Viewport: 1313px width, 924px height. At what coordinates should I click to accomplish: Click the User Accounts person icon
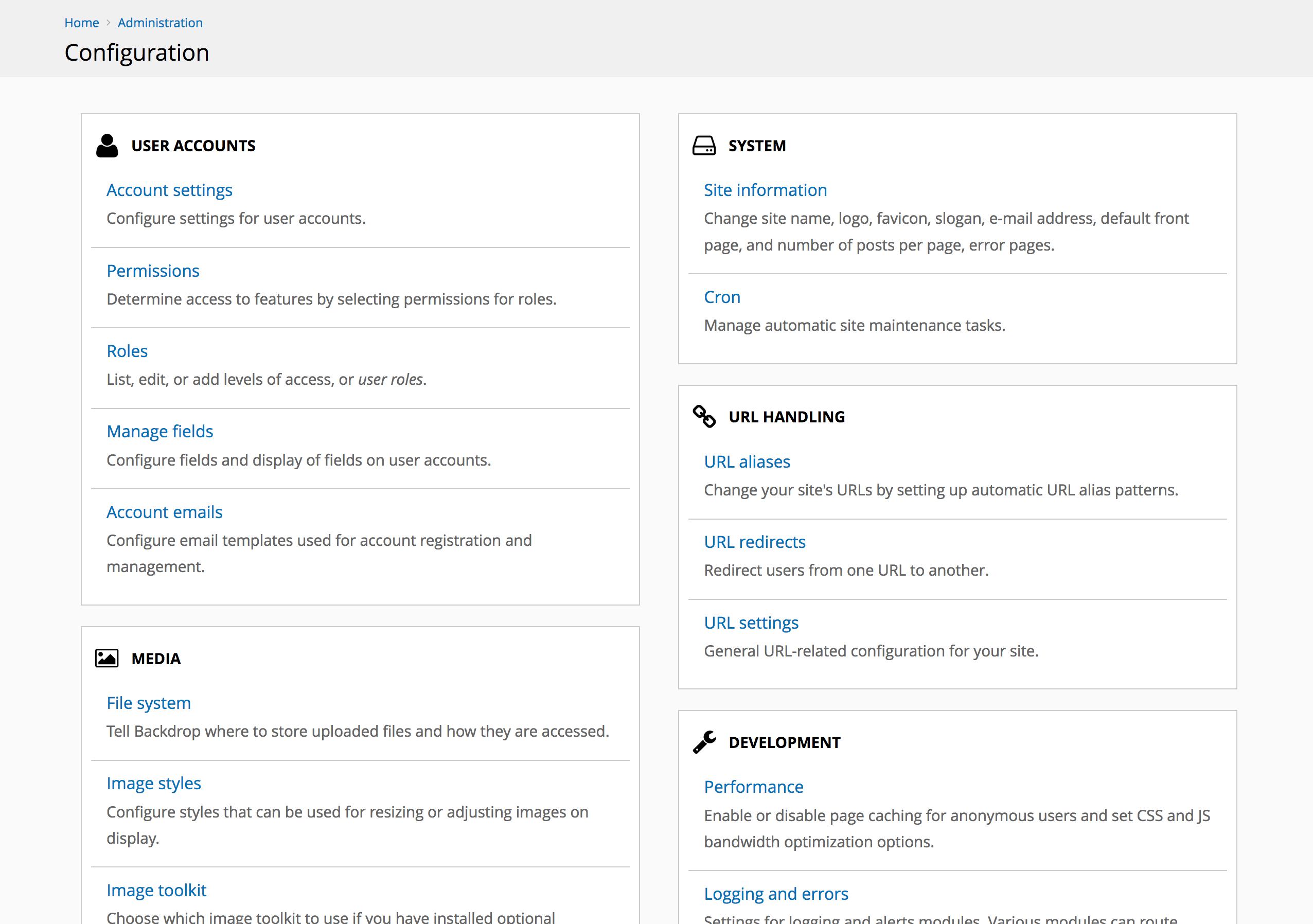point(107,145)
